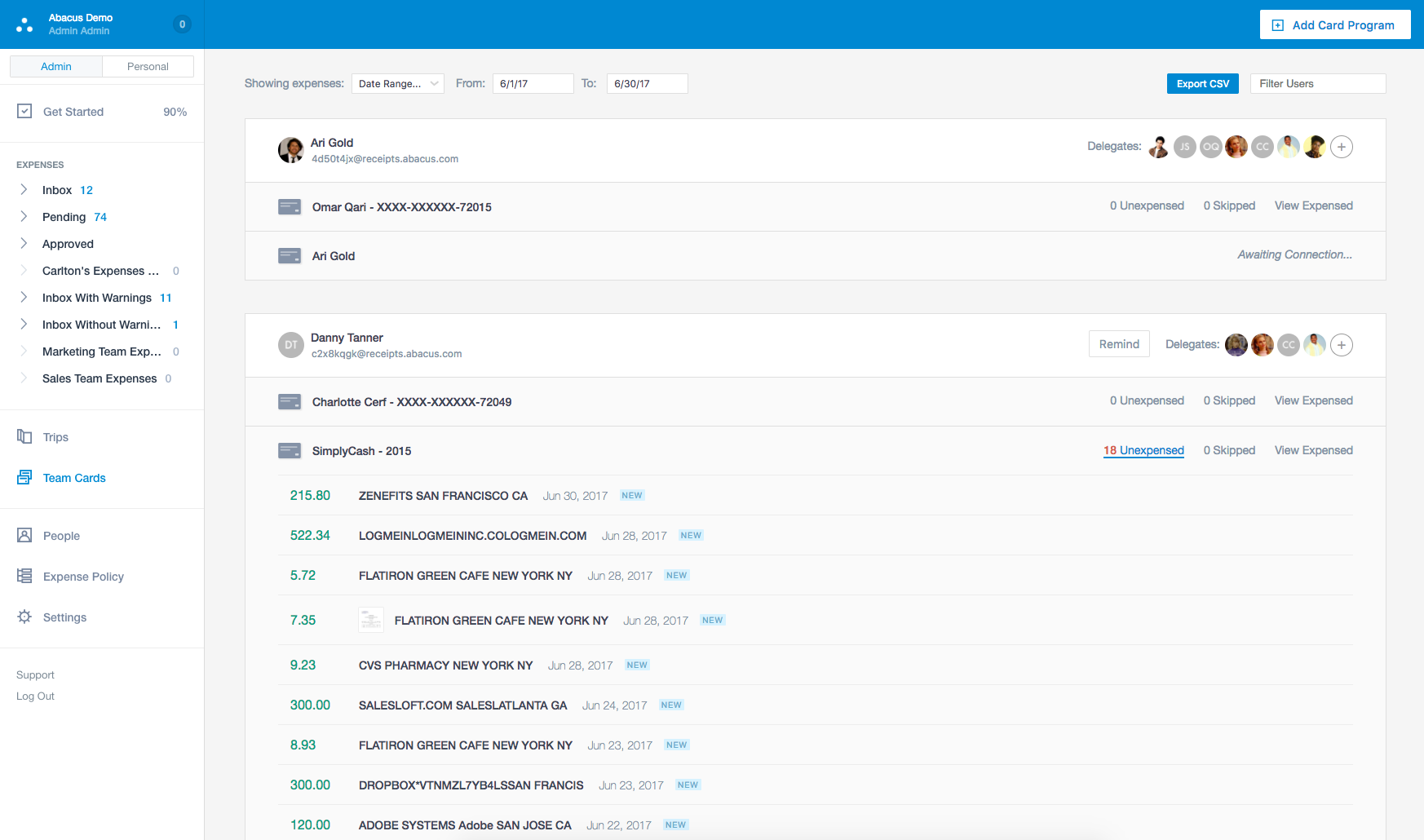Switch to the Admin view
The image size is (1424, 840).
coord(56,66)
